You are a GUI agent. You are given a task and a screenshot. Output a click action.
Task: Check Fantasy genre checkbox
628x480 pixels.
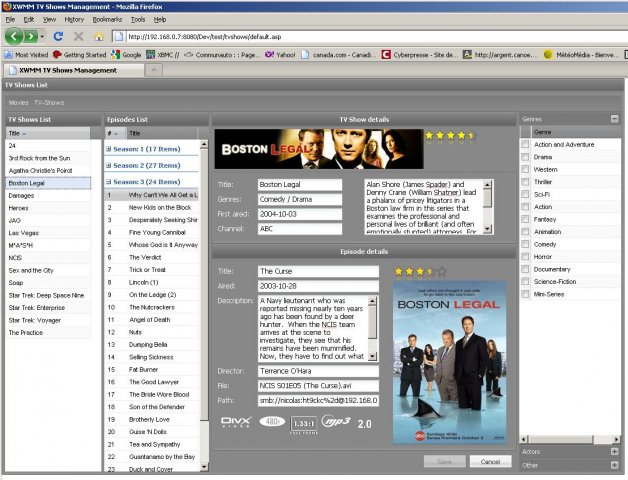coord(525,219)
